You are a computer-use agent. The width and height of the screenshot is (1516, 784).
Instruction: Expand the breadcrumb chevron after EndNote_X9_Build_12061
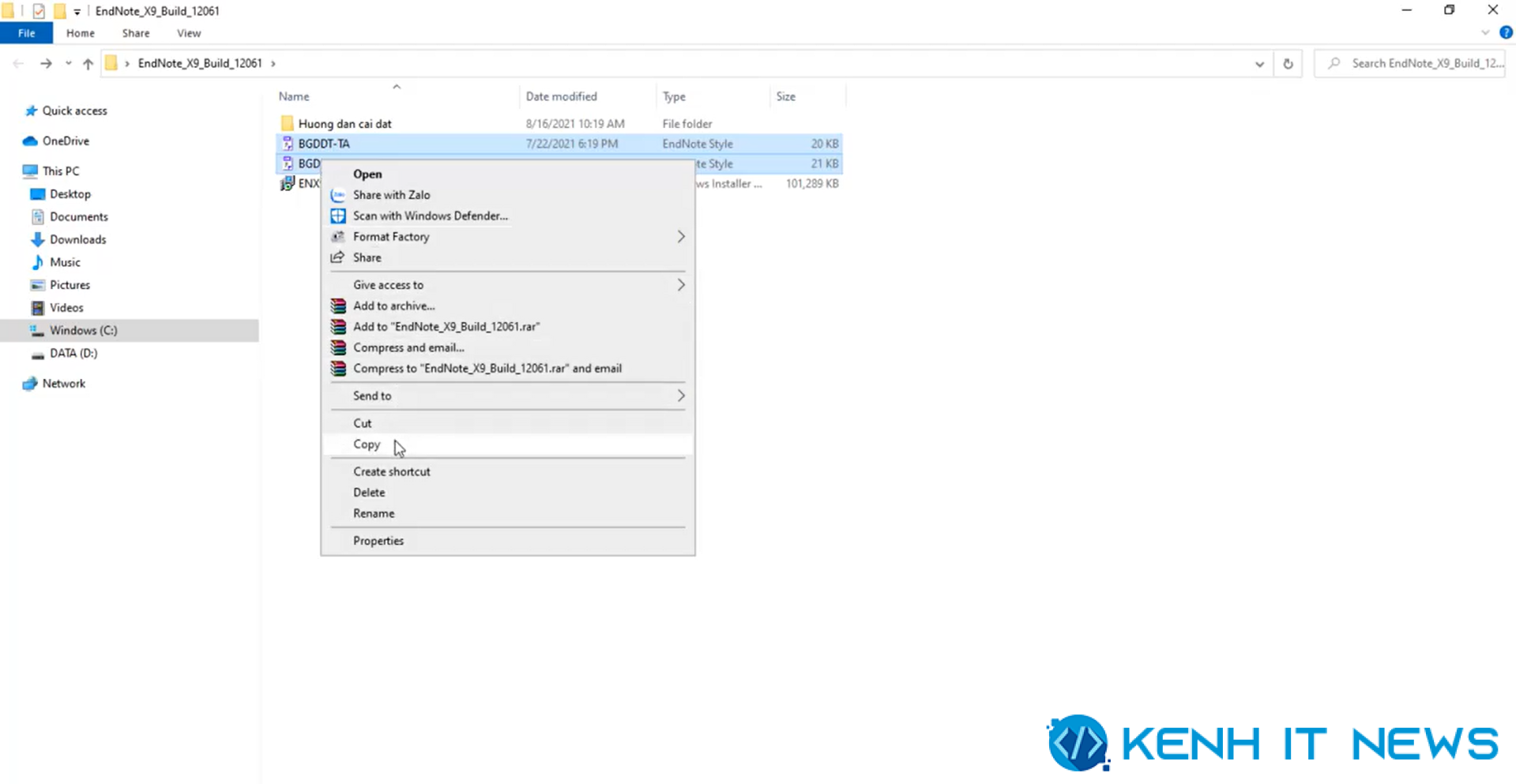(x=273, y=63)
